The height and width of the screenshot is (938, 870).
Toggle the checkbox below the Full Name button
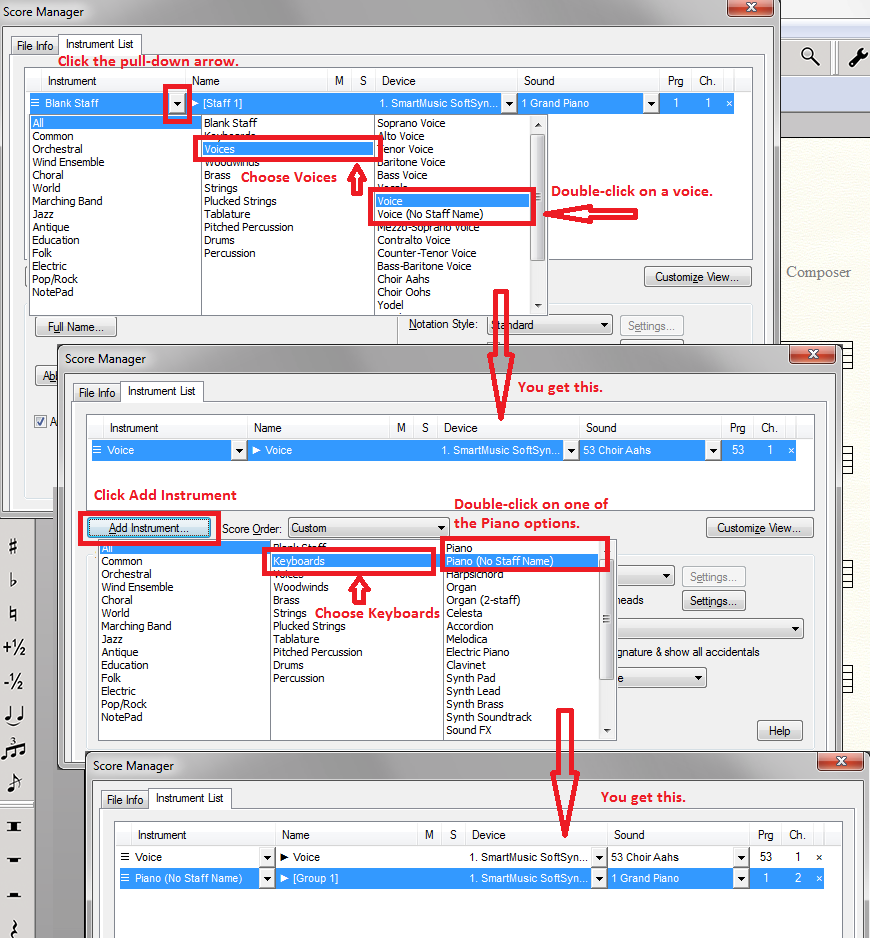tap(41, 421)
